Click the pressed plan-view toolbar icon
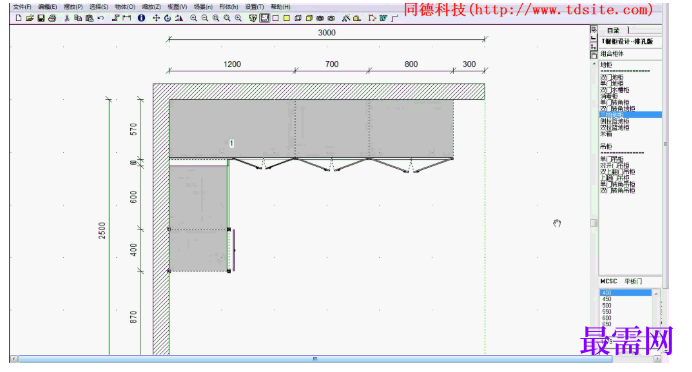 [264, 18]
